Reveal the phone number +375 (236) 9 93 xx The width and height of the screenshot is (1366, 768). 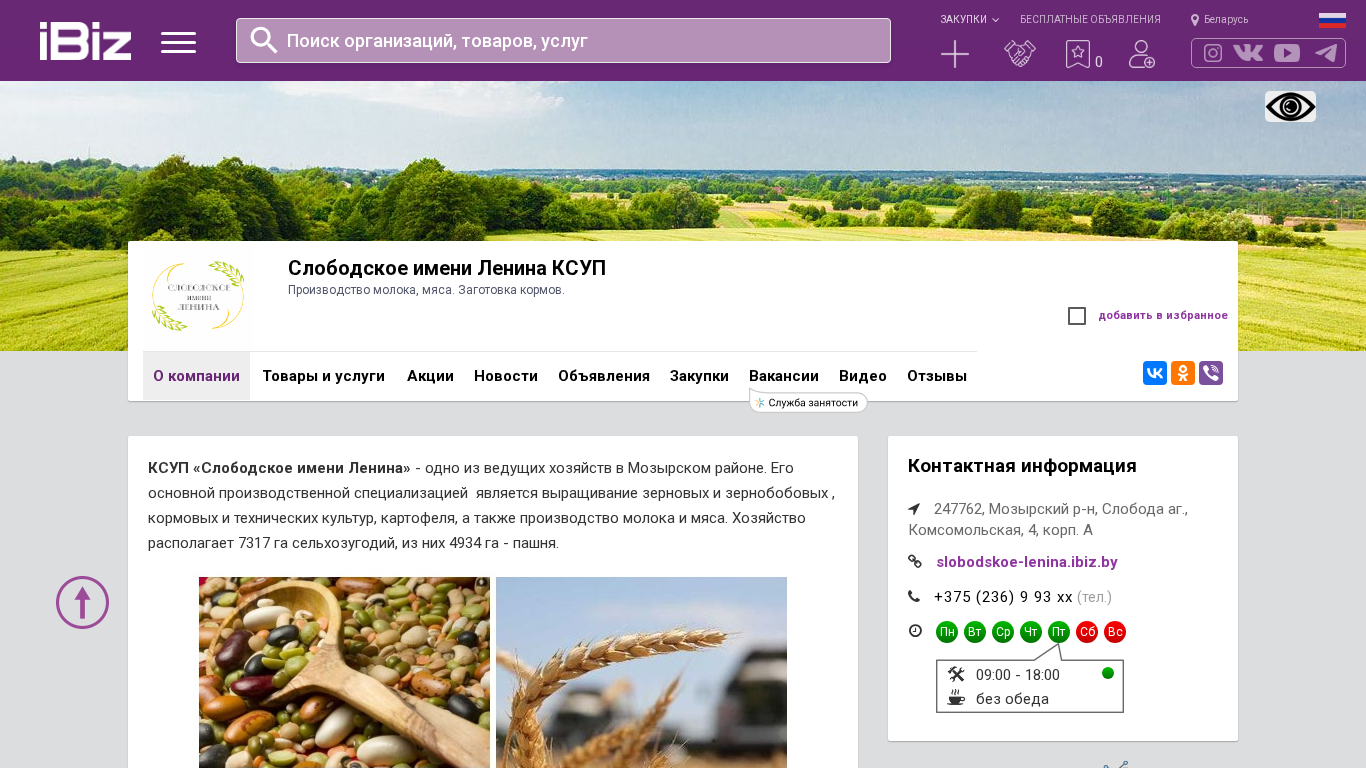click(1003, 597)
